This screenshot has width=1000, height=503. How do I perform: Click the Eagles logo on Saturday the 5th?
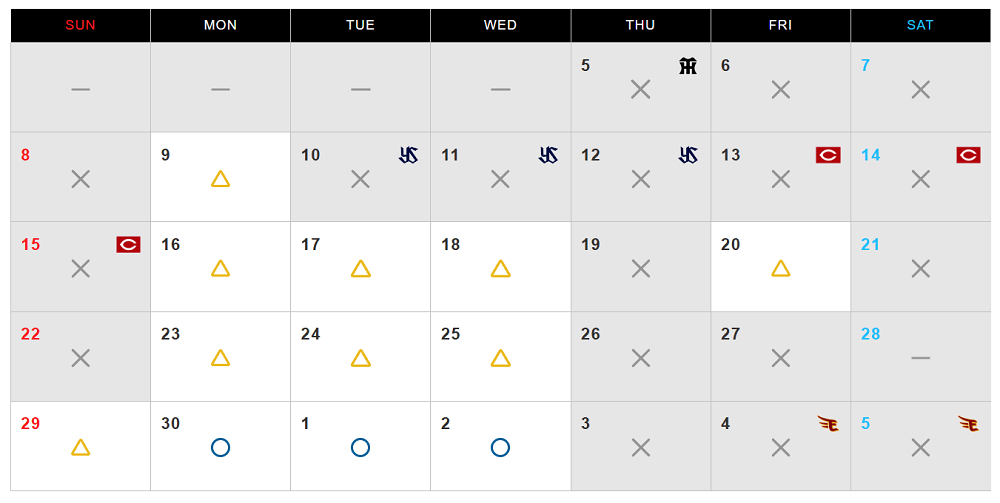pos(968,424)
